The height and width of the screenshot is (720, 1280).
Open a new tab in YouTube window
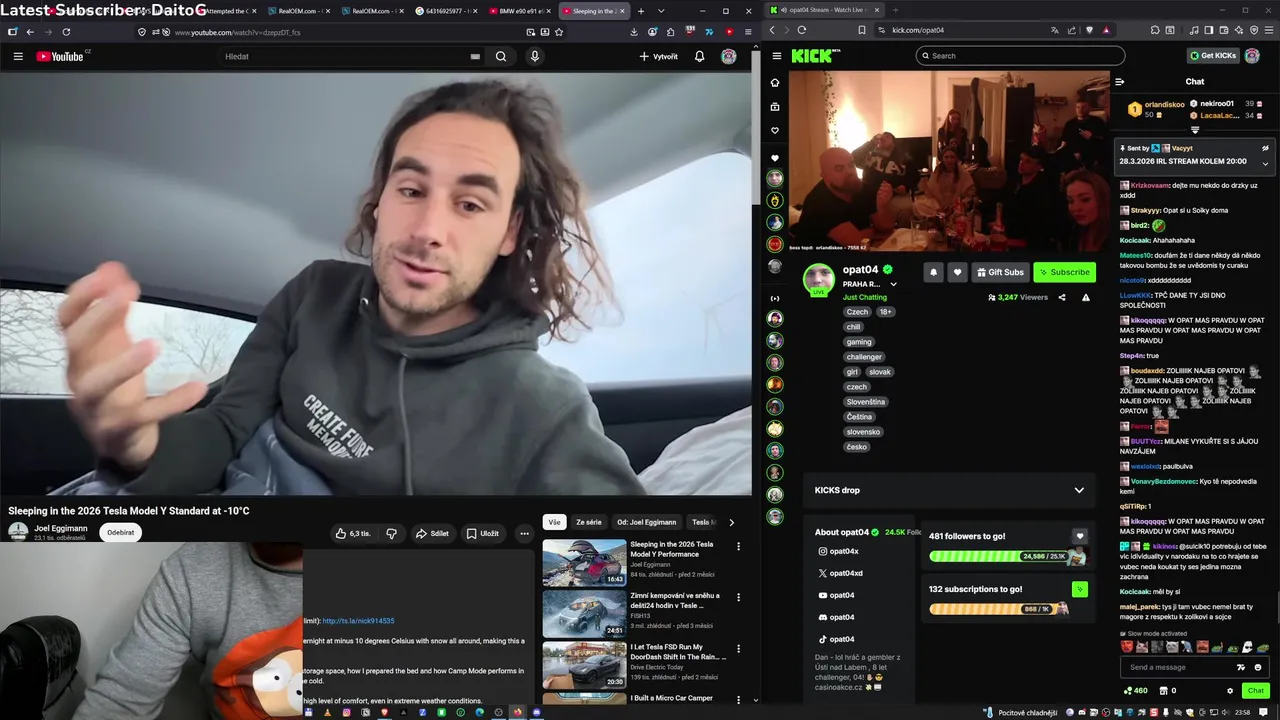[641, 11]
